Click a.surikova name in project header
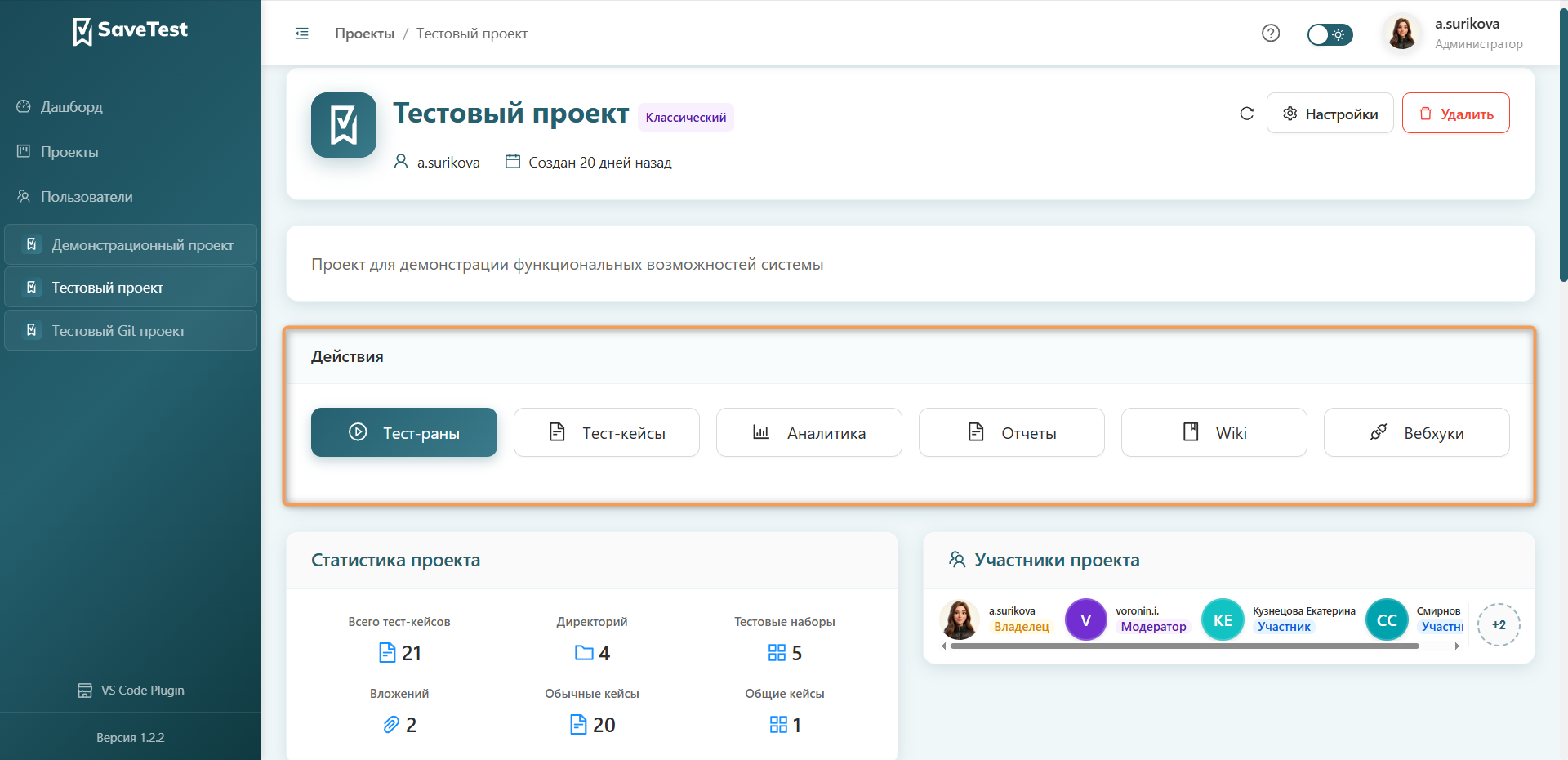The height and width of the screenshot is (760, 1568). click(x=448, y=163)
